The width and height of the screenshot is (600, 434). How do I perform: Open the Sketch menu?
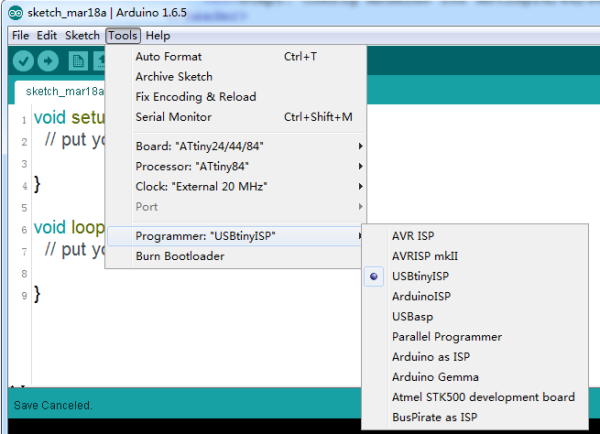pyautogui.click(x=82, y=36)
